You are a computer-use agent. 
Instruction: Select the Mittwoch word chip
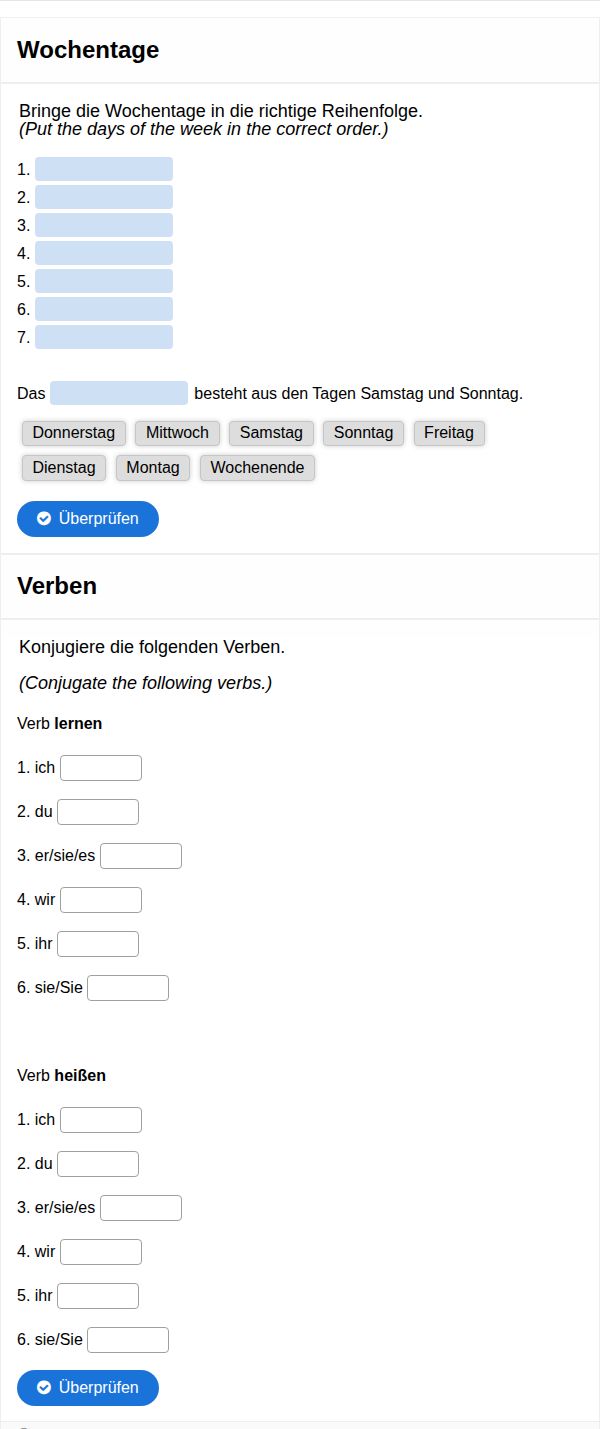[177, 433]
